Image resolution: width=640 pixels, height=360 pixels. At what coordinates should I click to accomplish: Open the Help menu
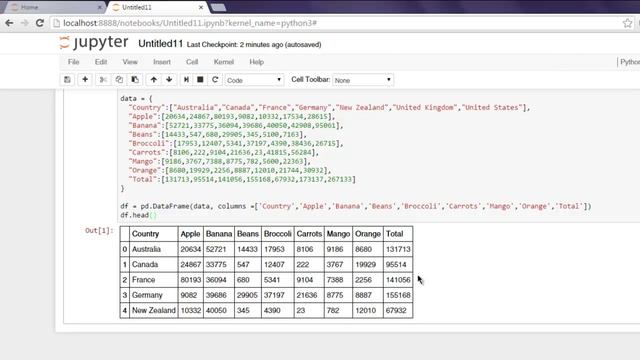coord(256,62)
